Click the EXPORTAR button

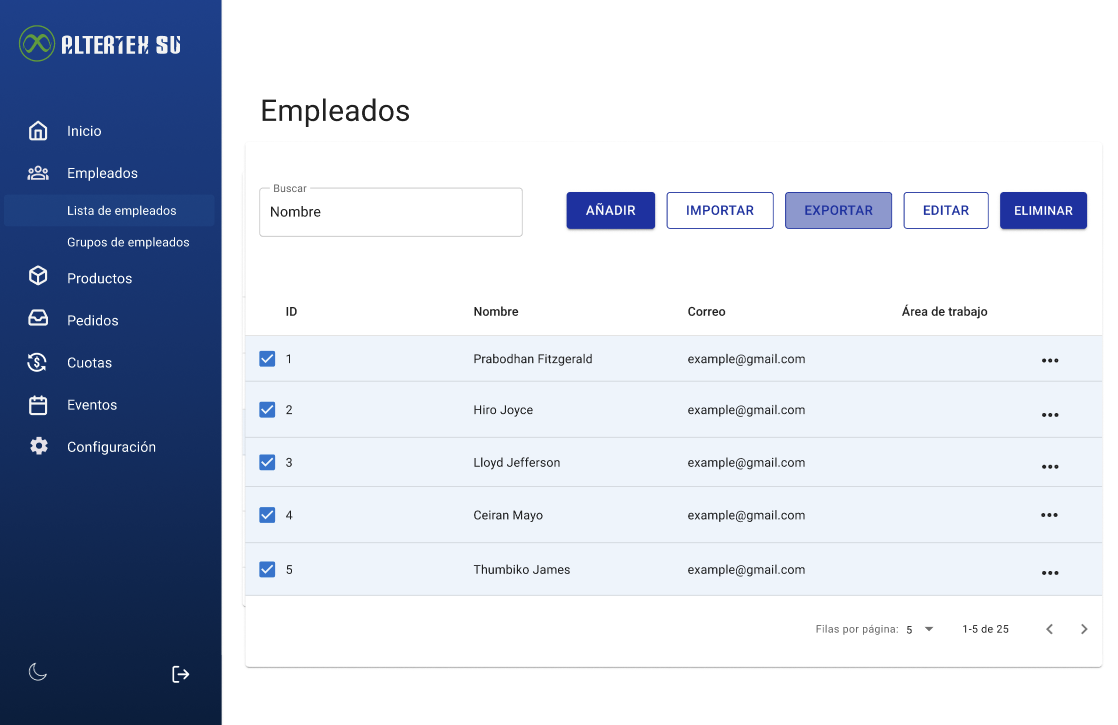[x=838, y=210]
